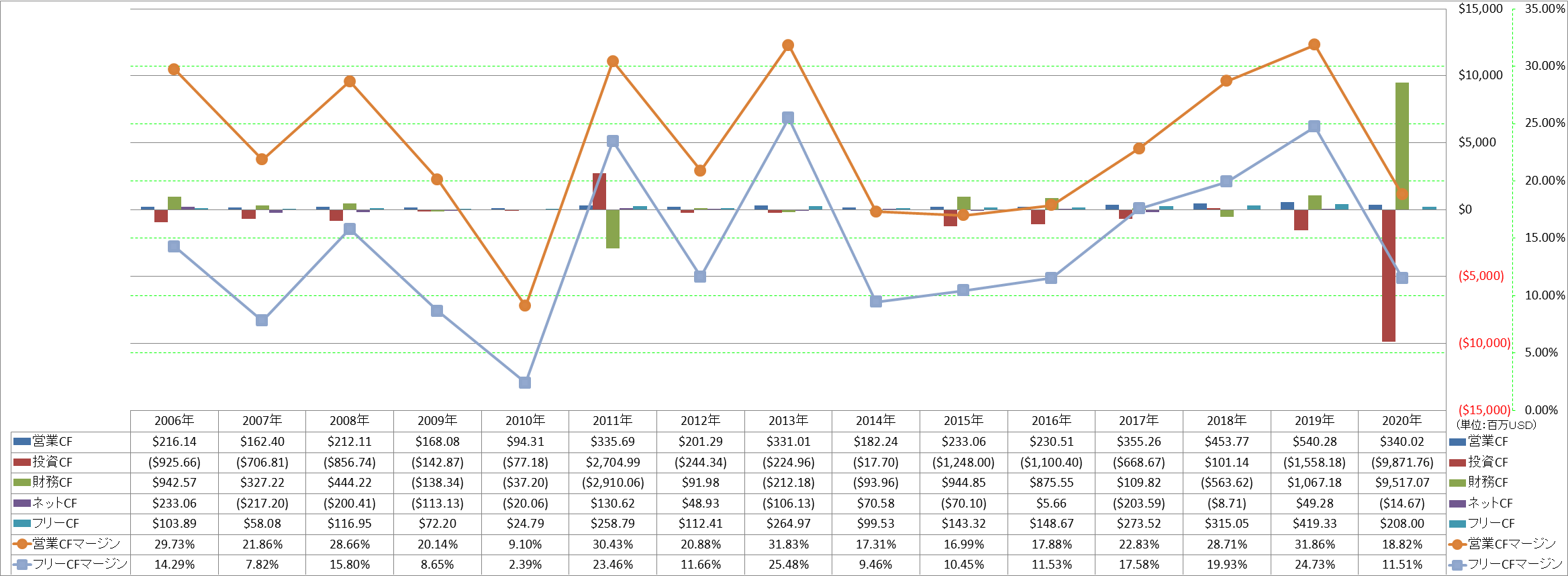Click the ネットCF value $233.06

175,503
